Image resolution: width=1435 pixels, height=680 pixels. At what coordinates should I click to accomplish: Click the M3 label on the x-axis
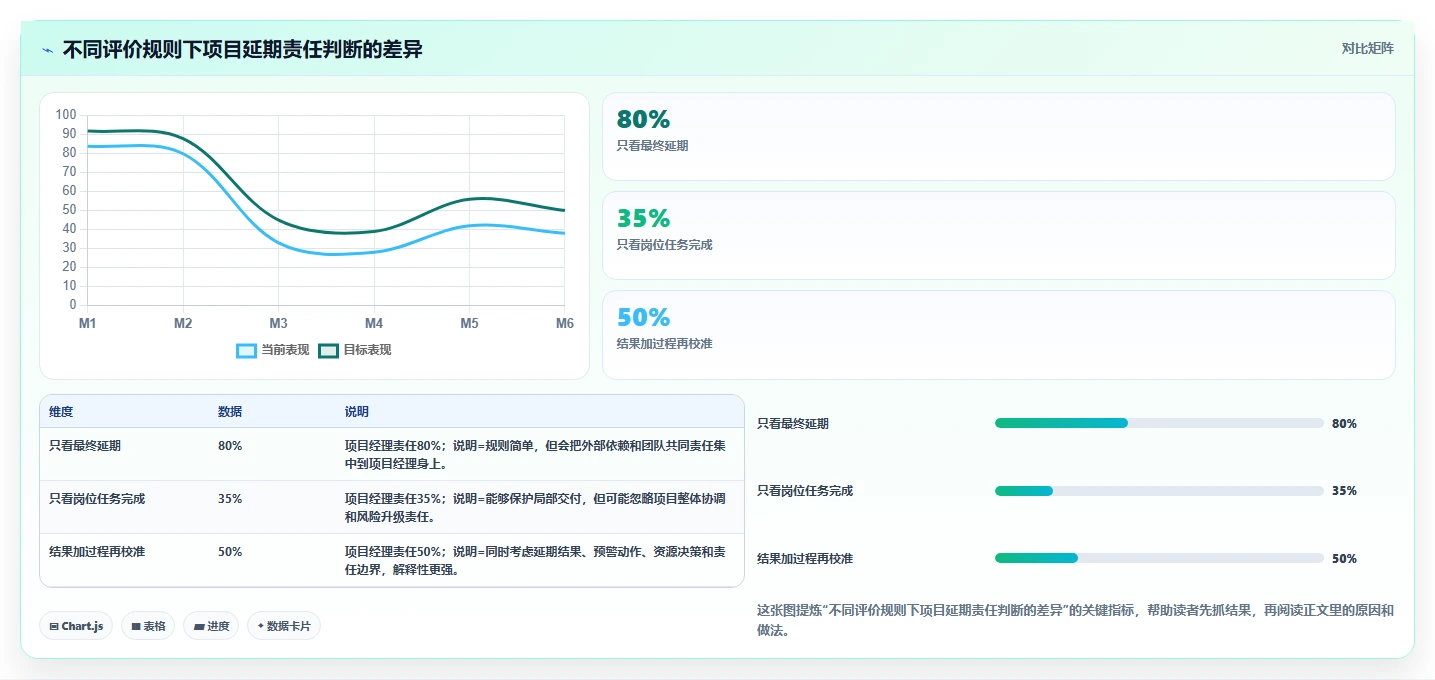click(278, 323)
